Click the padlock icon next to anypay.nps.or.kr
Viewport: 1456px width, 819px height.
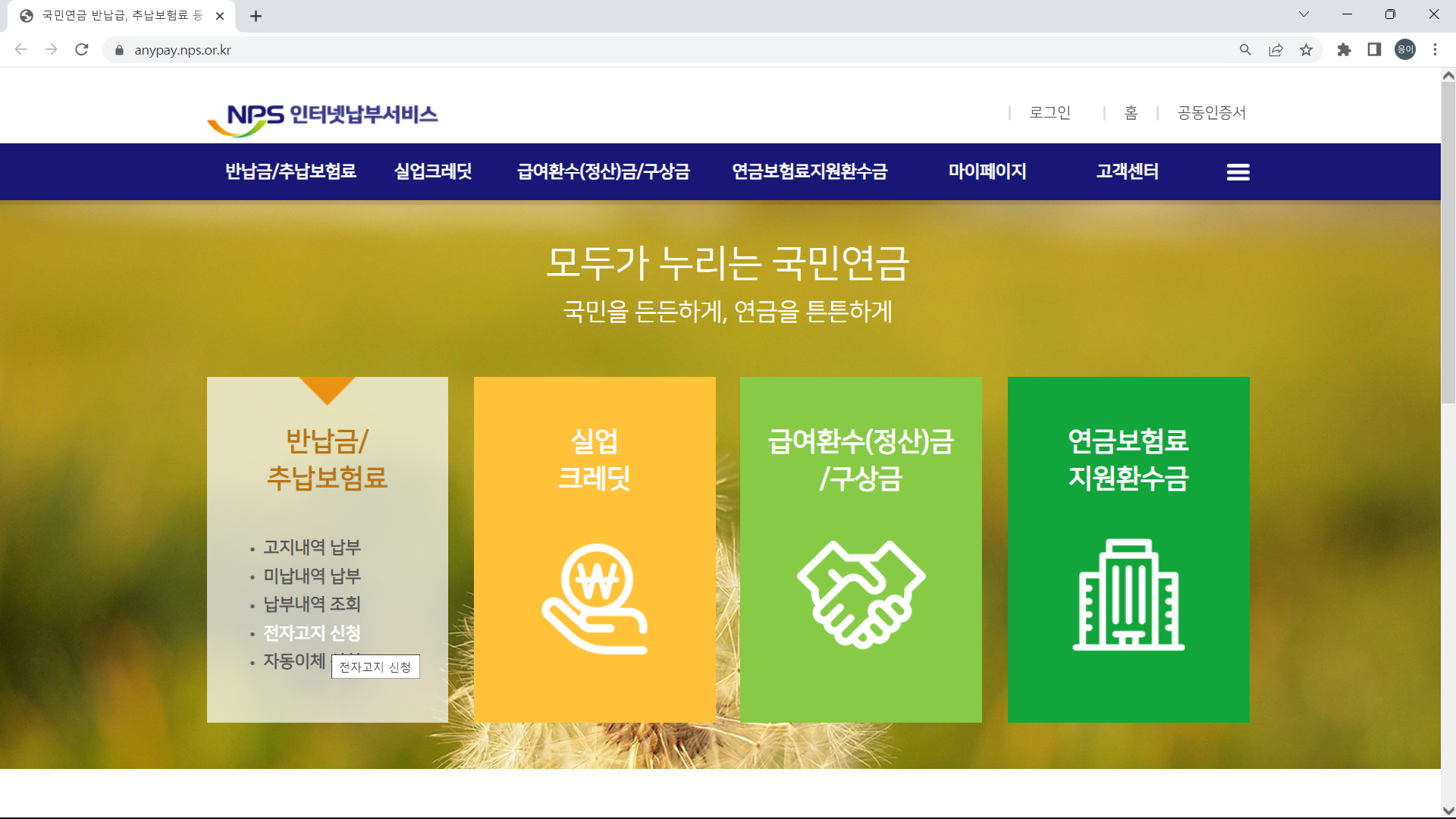coord(118,50)
